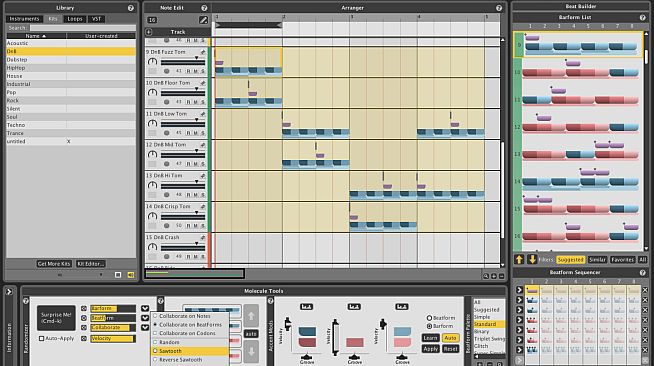Select the Beatform radio button in Accent Mods
The image size is (654, 366).
(429, 318)
